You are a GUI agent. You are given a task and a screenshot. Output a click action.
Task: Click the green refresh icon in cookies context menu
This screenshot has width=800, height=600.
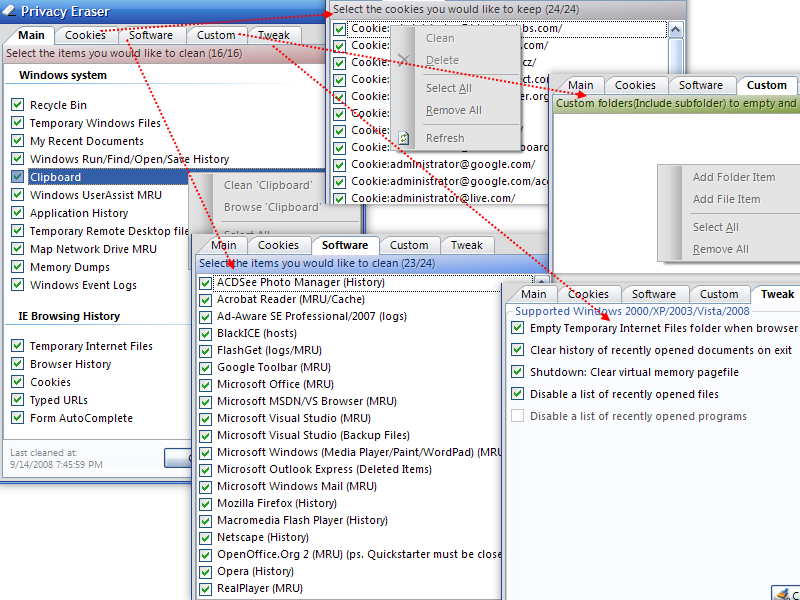tap(404, 138)
